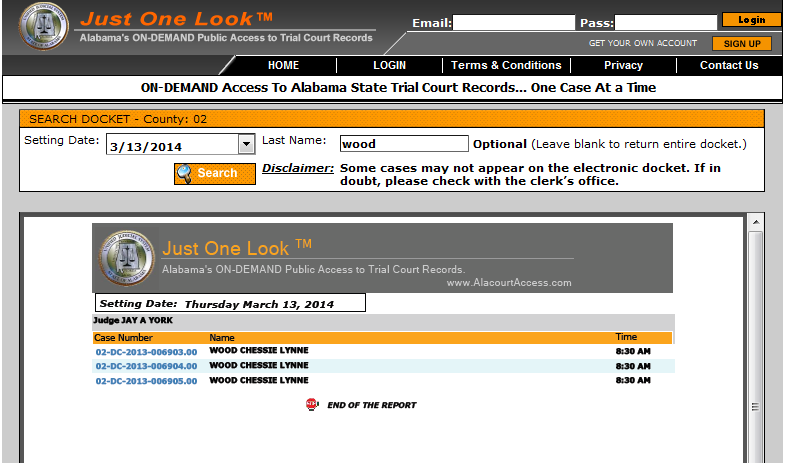Viewport: 791px width, 463px height.
Task: Click the magnifier icon on Search button
Action: point(185,173)
